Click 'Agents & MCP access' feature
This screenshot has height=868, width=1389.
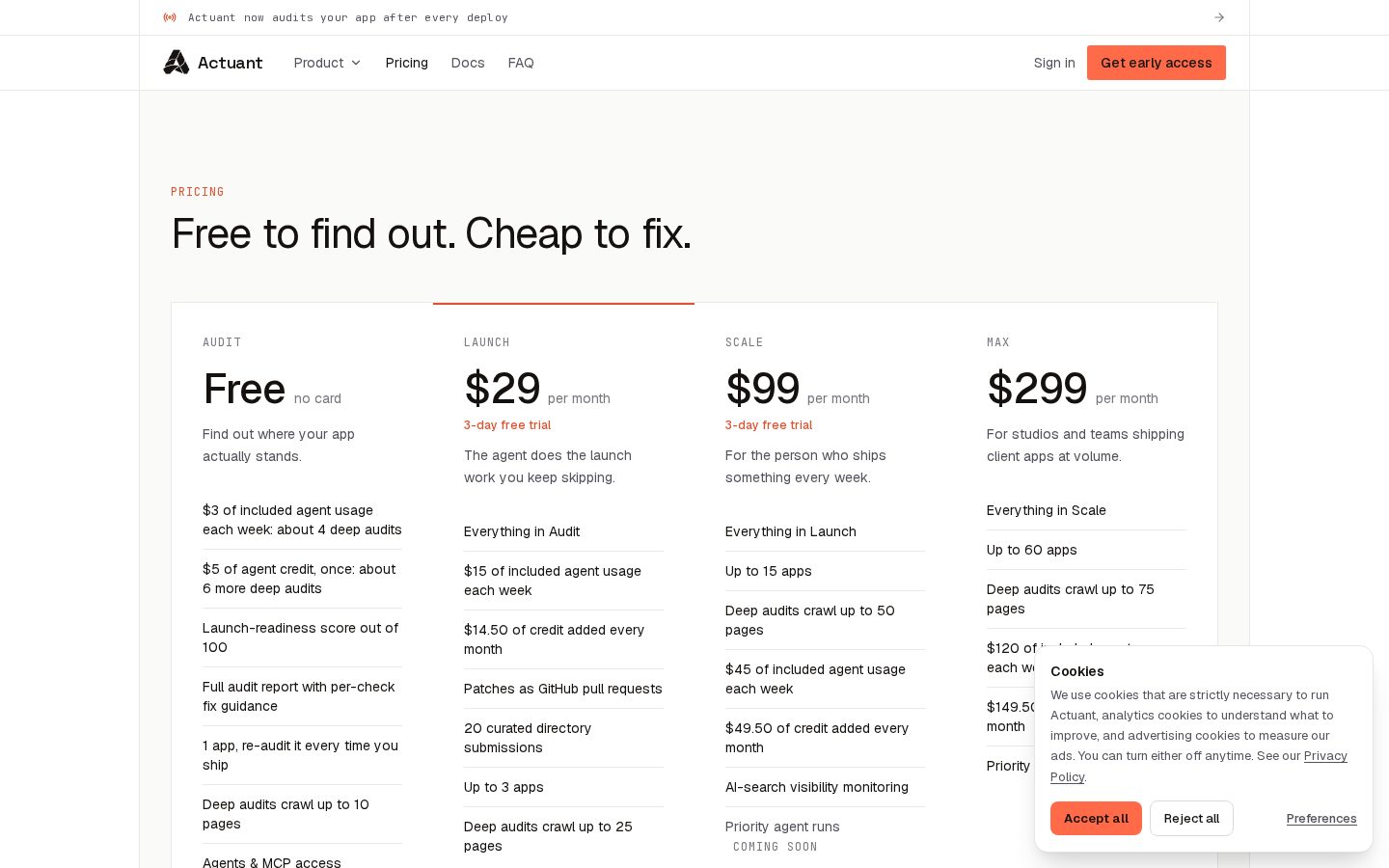tap(272, 862)
